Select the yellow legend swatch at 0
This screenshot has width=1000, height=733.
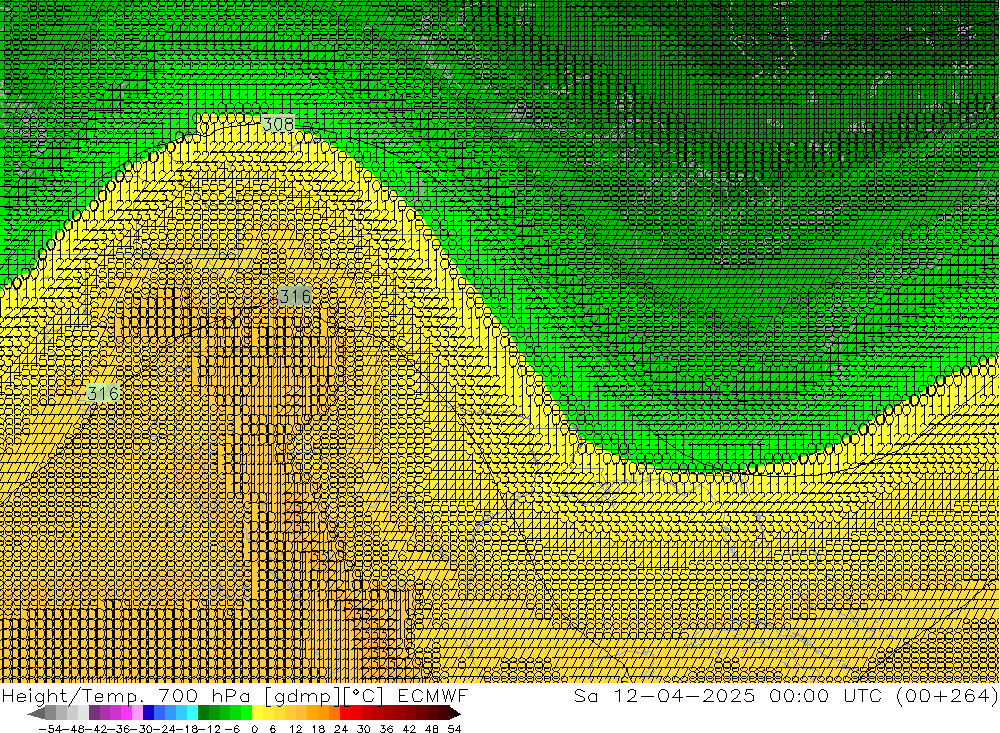[257, 713]
